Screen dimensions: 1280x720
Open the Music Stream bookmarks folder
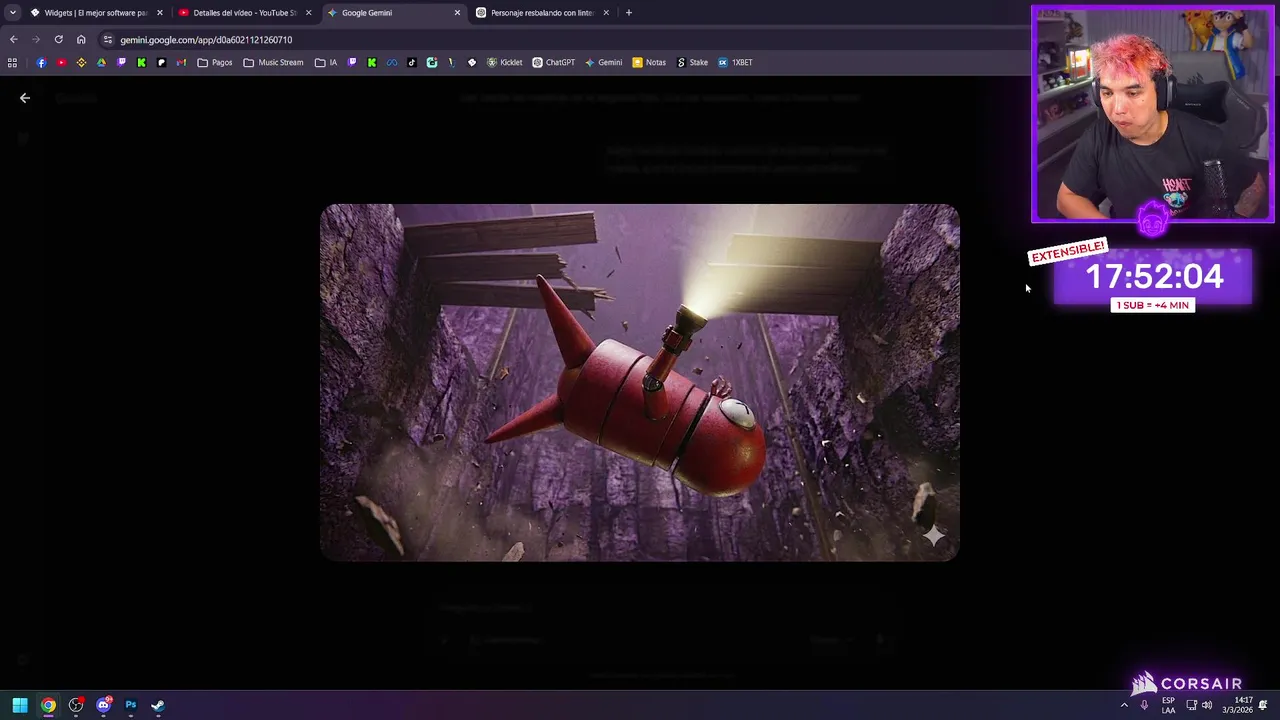click(273, 62)
